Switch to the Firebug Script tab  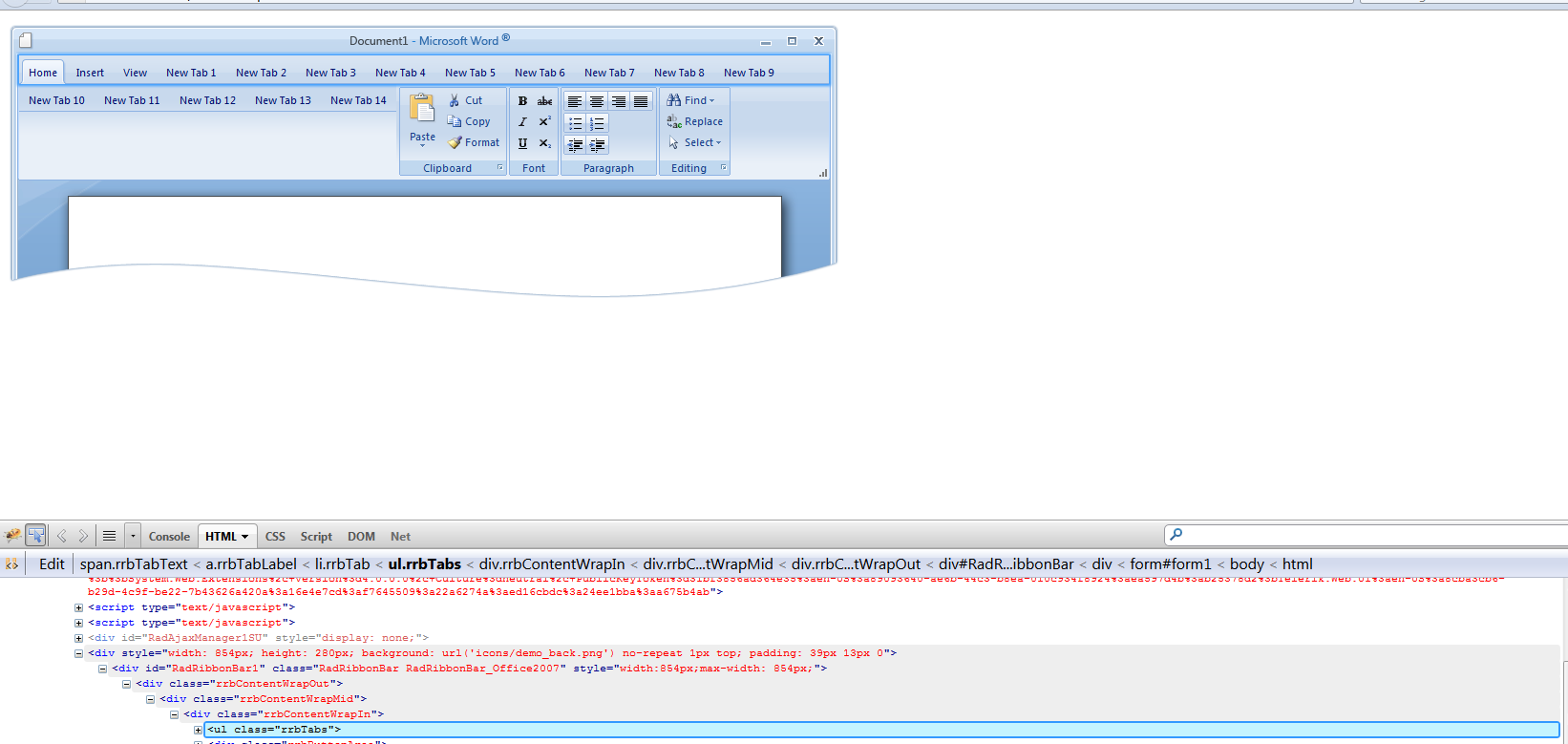pyautogui.click(x=316, y=537)
